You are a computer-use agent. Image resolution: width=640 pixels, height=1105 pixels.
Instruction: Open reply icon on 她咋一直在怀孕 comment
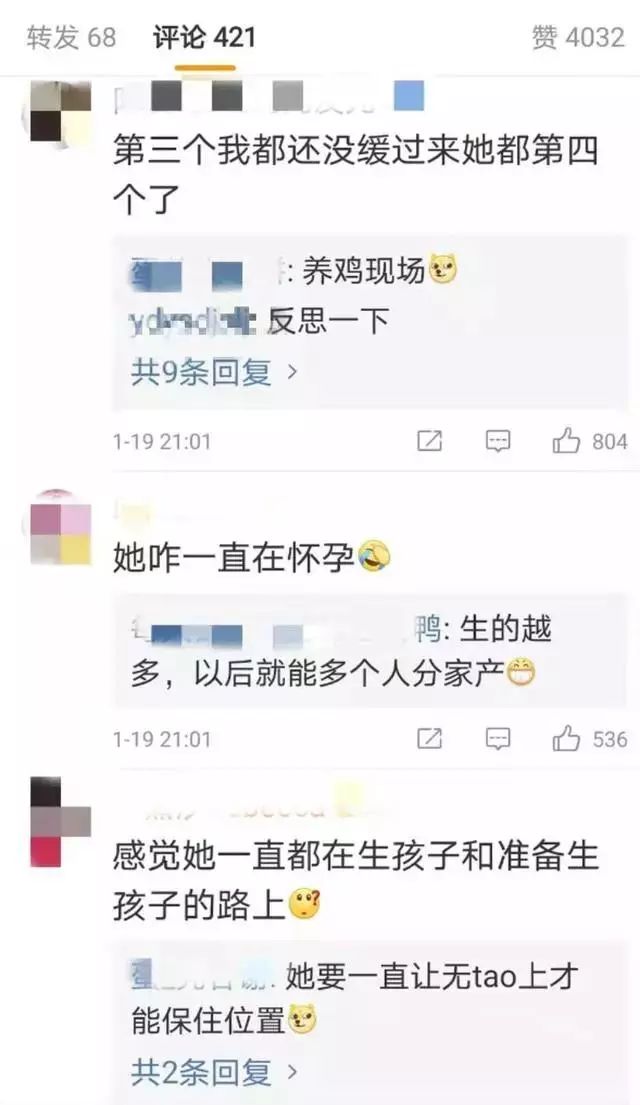click(498, 739)
